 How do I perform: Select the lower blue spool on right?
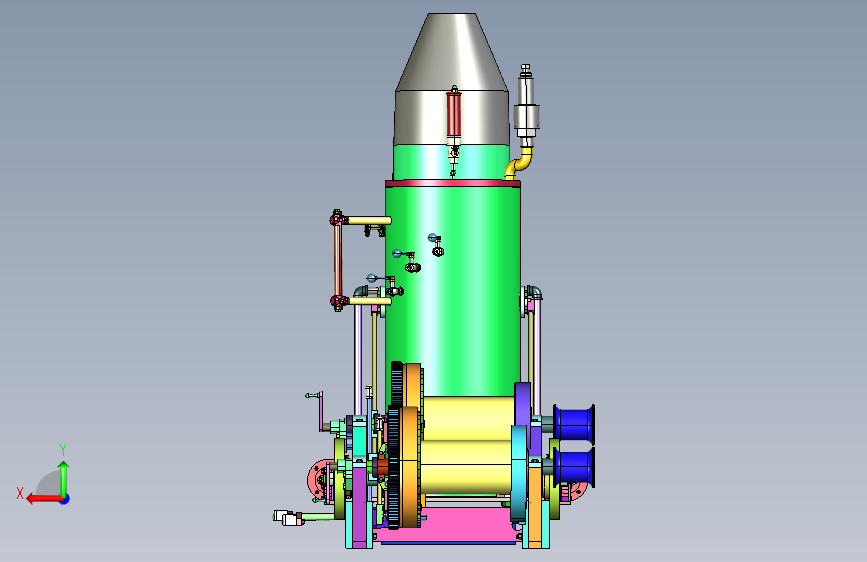point(574,467)
